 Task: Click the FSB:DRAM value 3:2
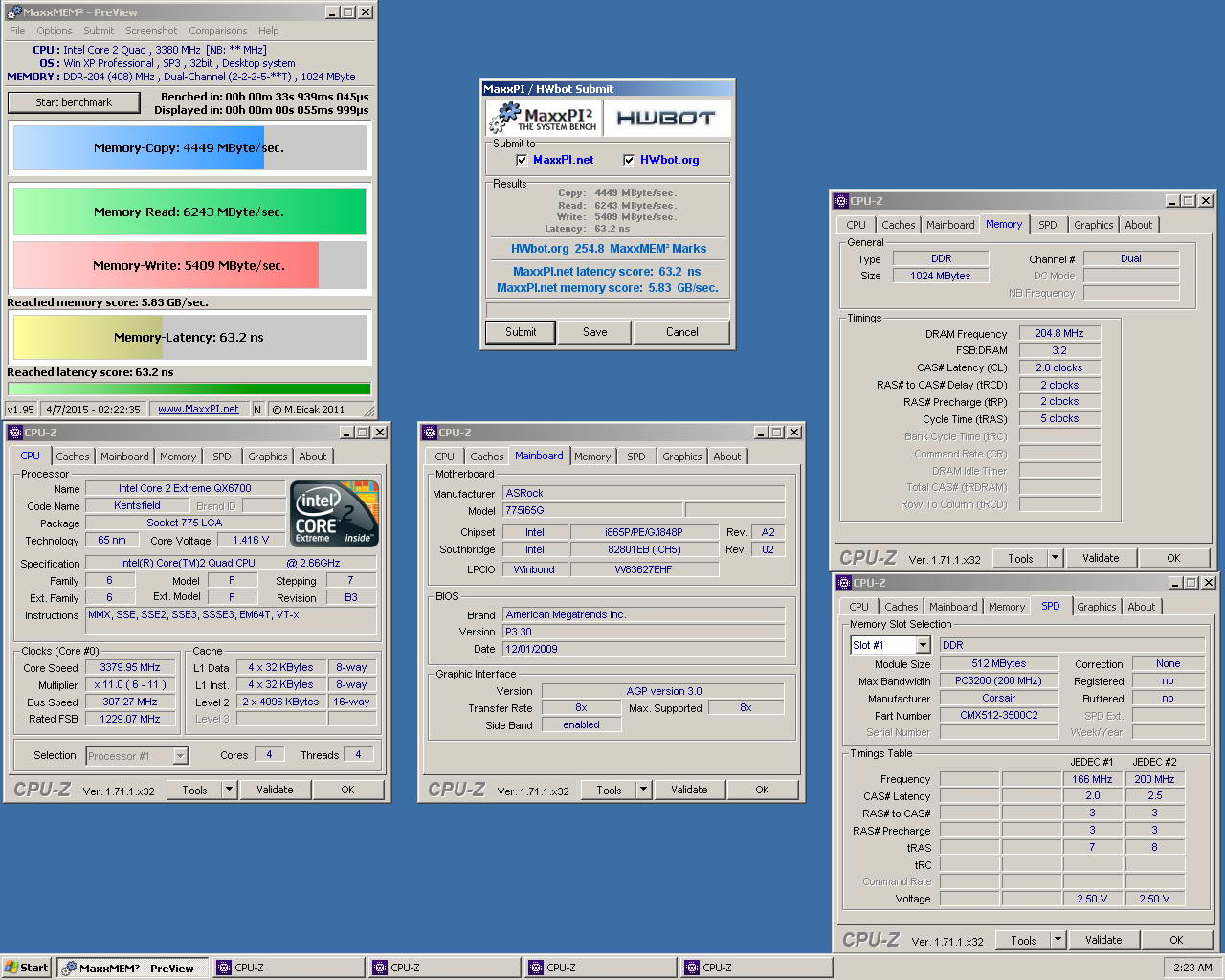coord(1059,350)
